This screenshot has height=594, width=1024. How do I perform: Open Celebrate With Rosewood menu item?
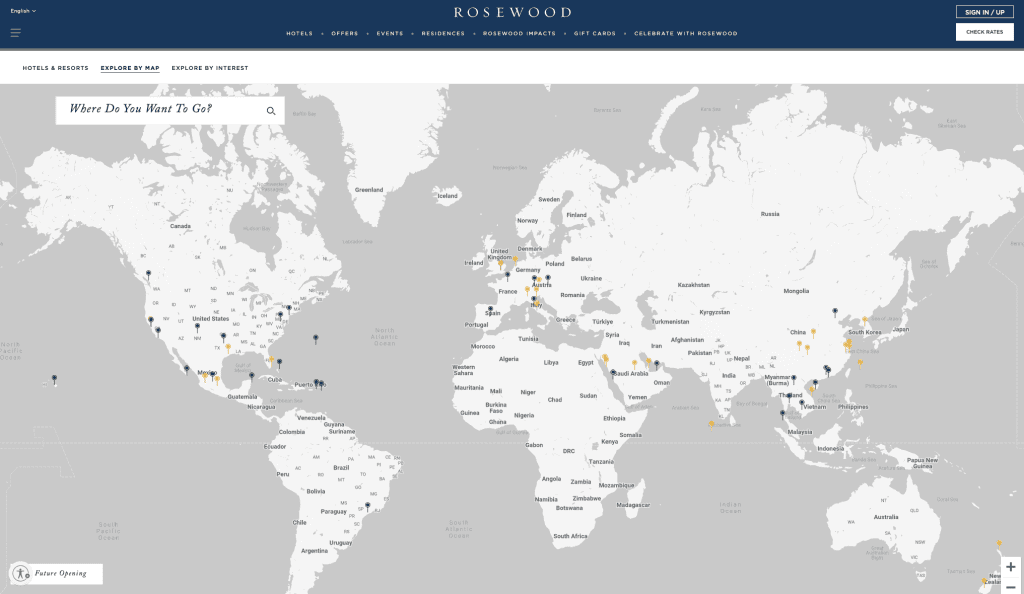(x=685, y=33)
